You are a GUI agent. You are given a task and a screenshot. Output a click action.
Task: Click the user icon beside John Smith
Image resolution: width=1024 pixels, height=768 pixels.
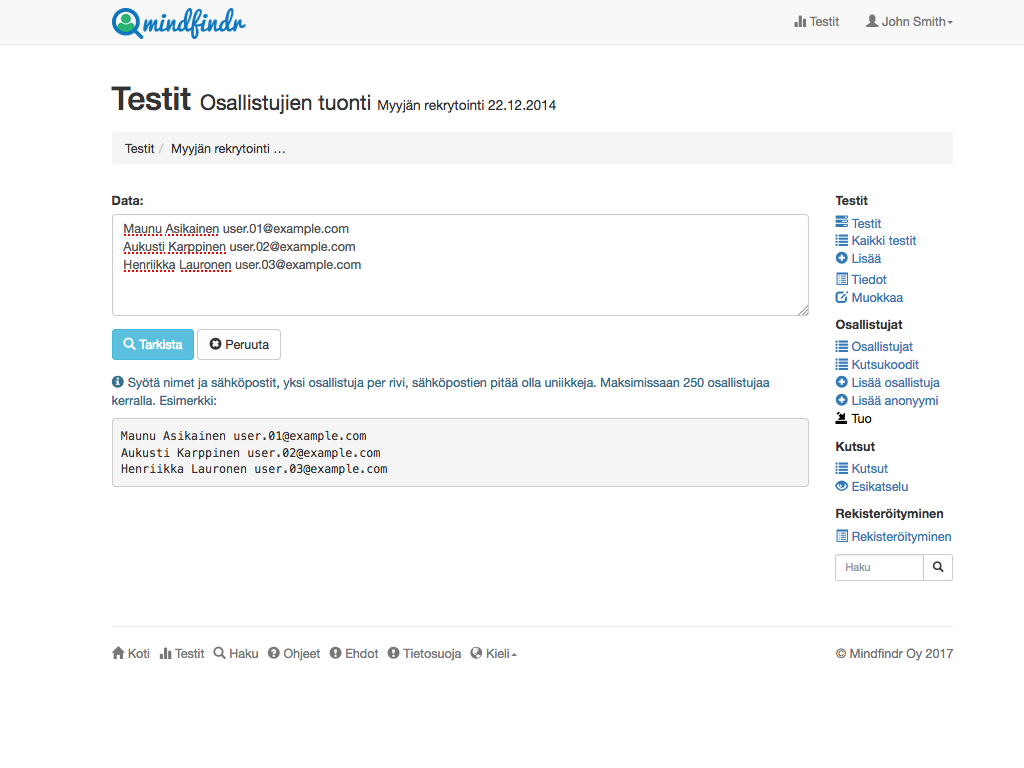[x=872, y=21]
